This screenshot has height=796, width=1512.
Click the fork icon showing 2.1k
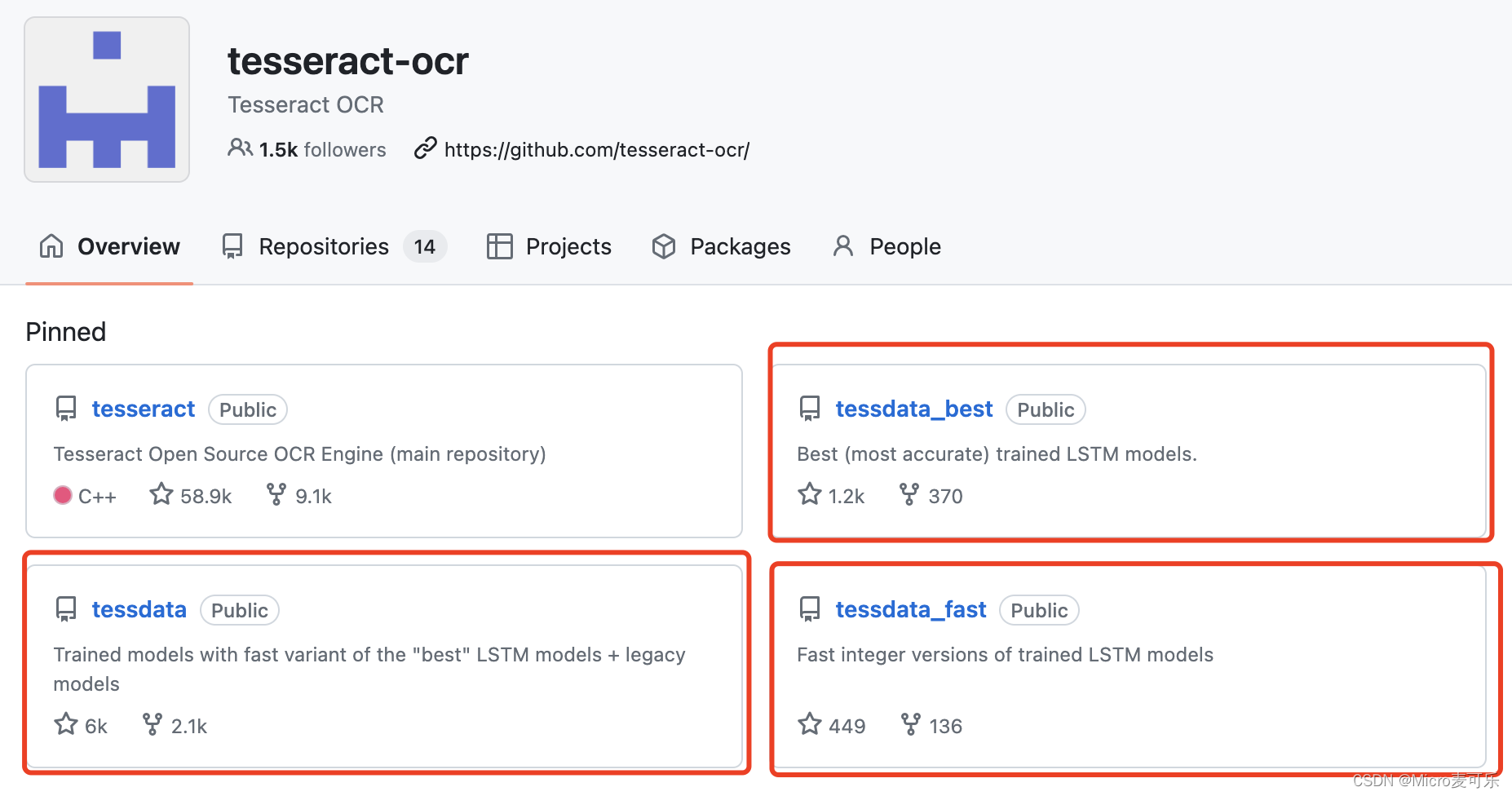tap(153, 724)
